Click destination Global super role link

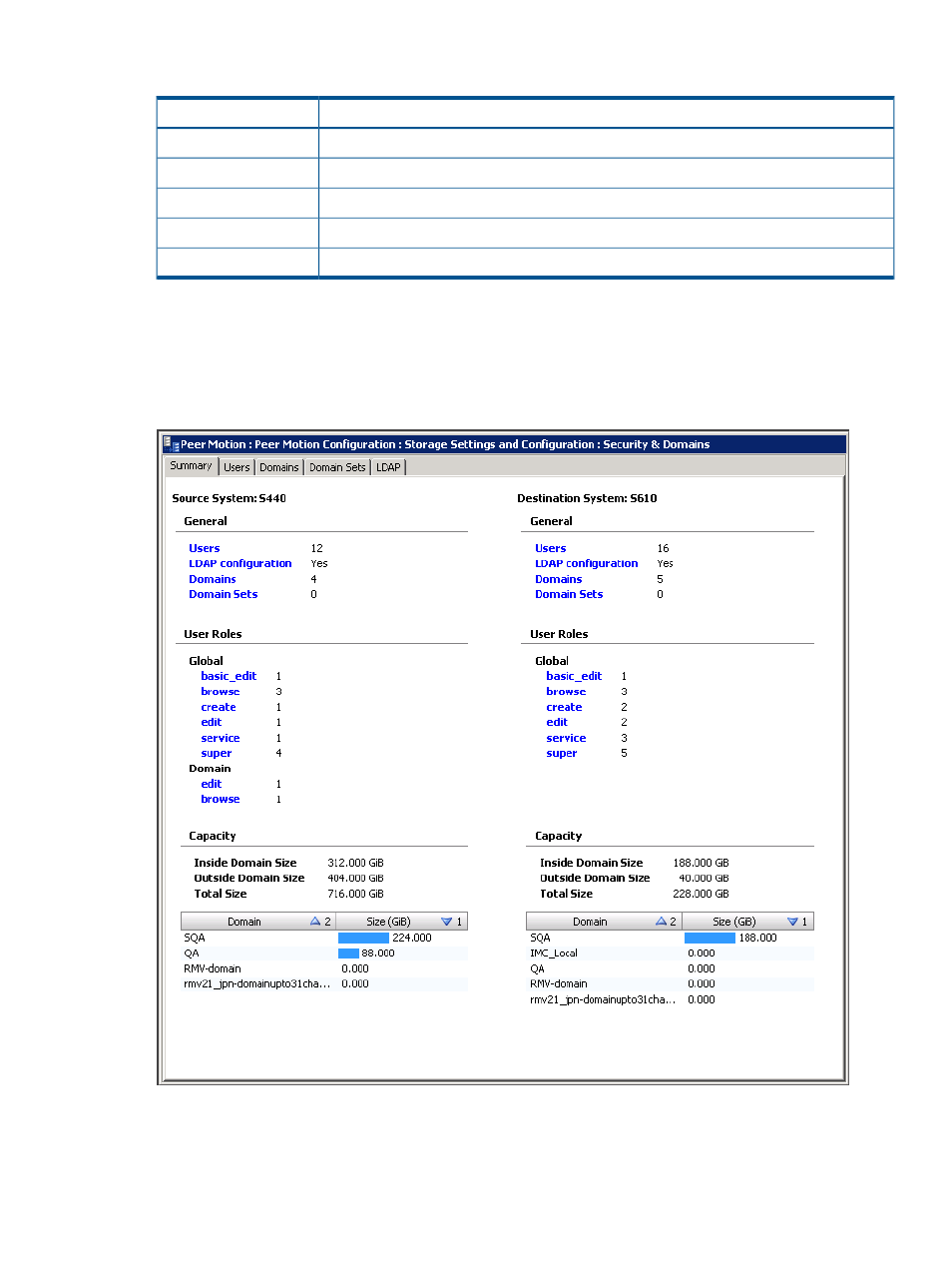click(x=562, y=753)
